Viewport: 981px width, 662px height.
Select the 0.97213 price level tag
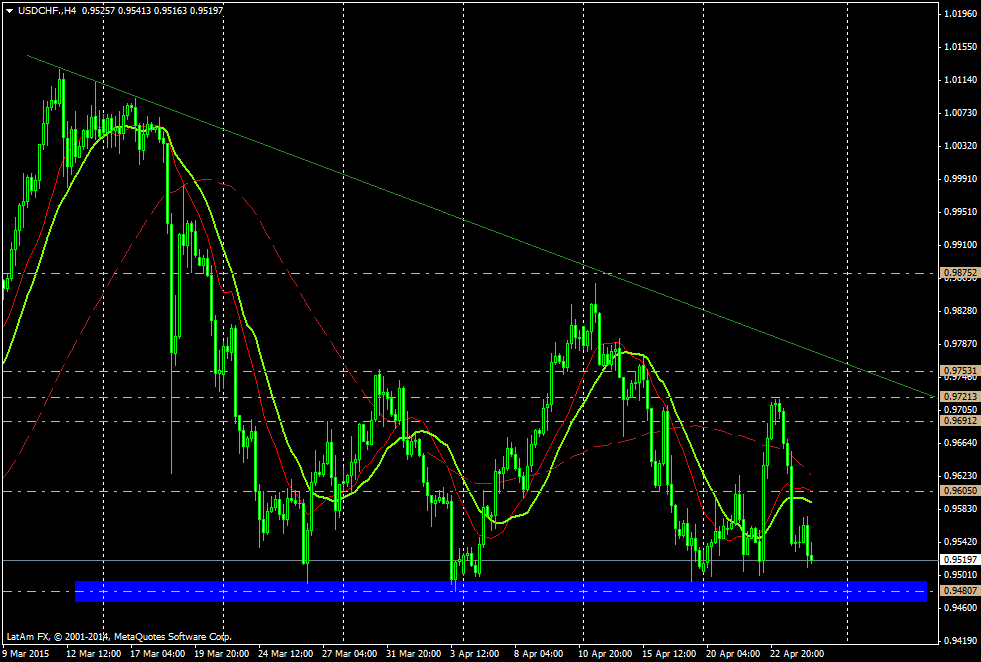[959, 397]
